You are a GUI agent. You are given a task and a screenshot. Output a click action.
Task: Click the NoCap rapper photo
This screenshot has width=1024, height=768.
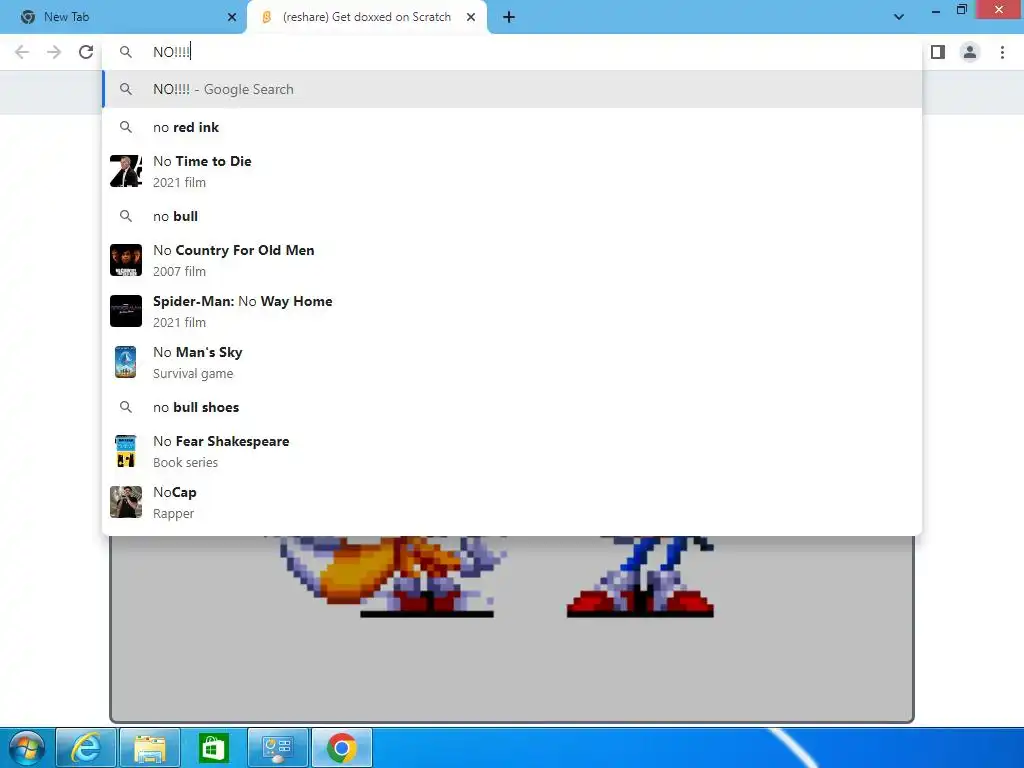click(x=126, y=502)
